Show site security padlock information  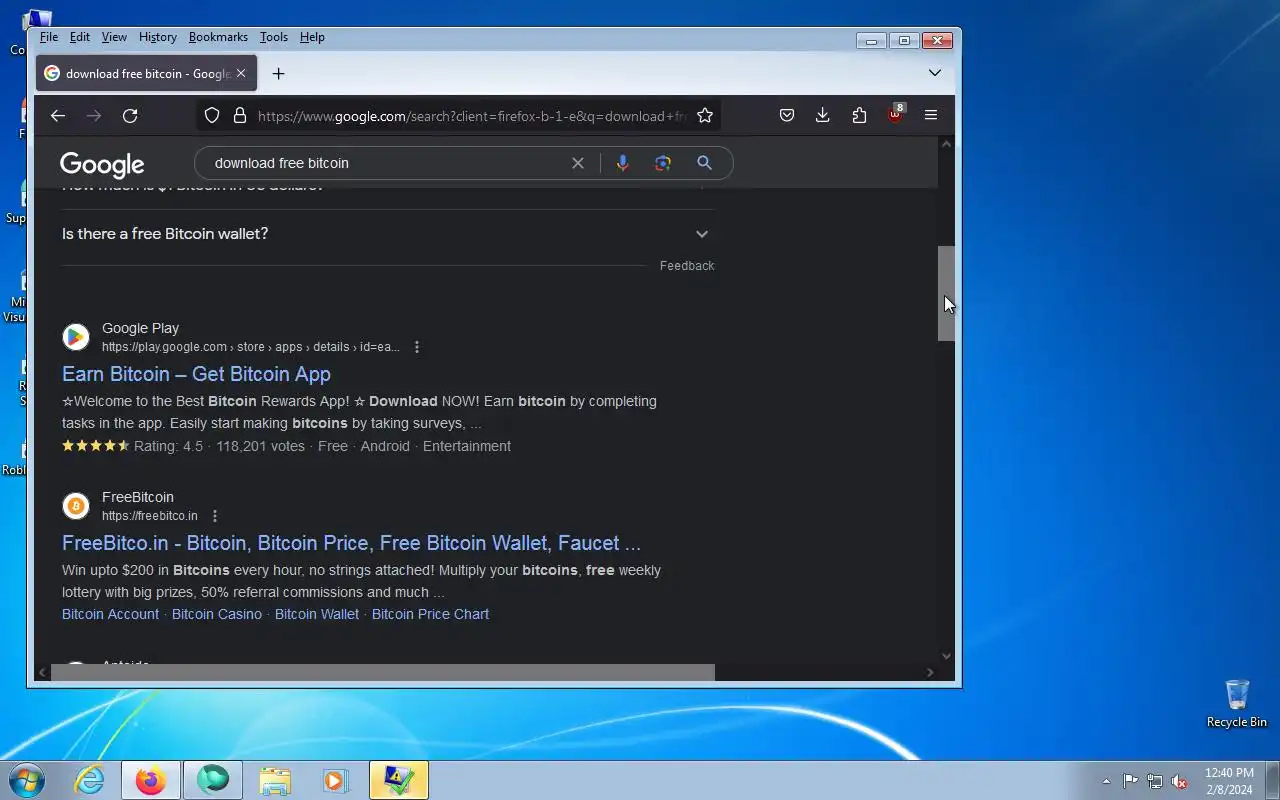click(x=240, y=116)
